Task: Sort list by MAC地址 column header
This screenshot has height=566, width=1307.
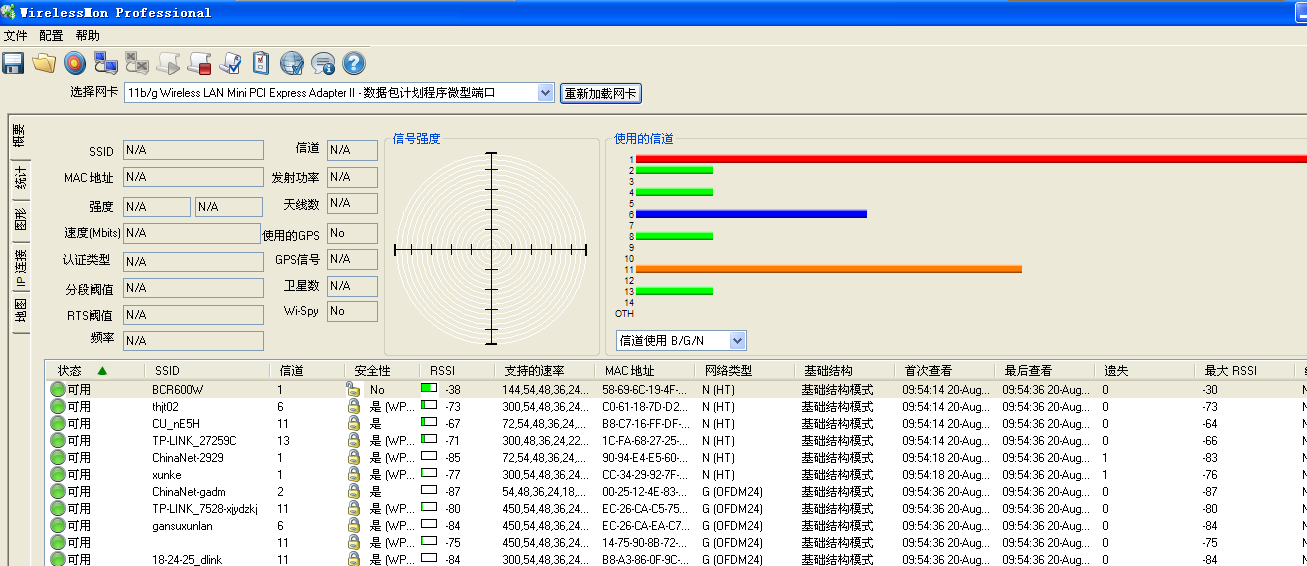Action: (645, 371)
